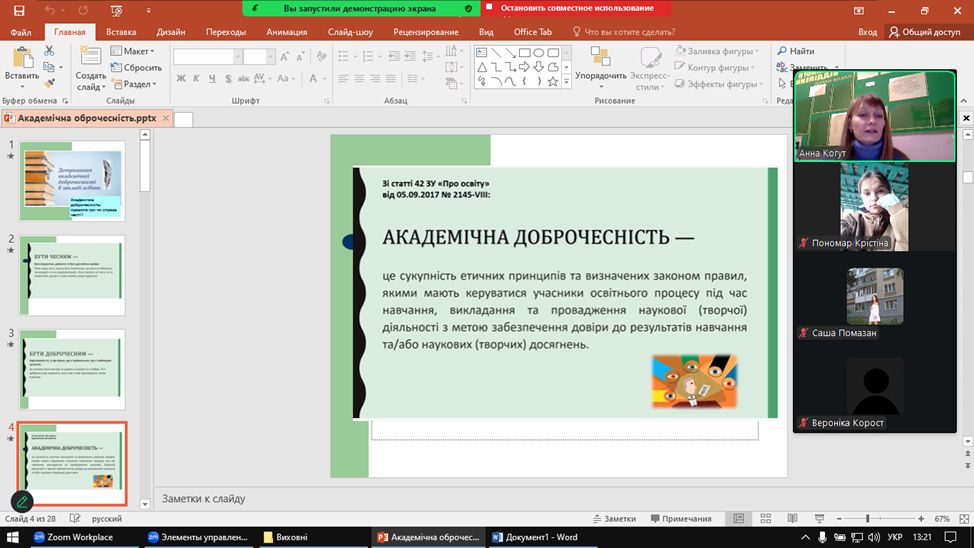The width and height of the screenshot is (974, 548).
Task: Expand the Раздел section dropdown
Action: pyautogui.click(x=133, y=84)
